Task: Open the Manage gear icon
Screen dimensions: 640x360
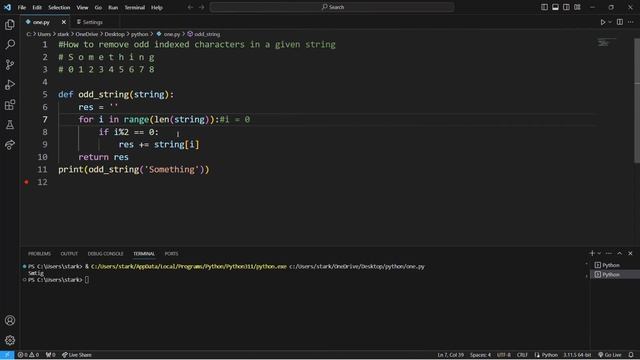Action: pos(10,340)
